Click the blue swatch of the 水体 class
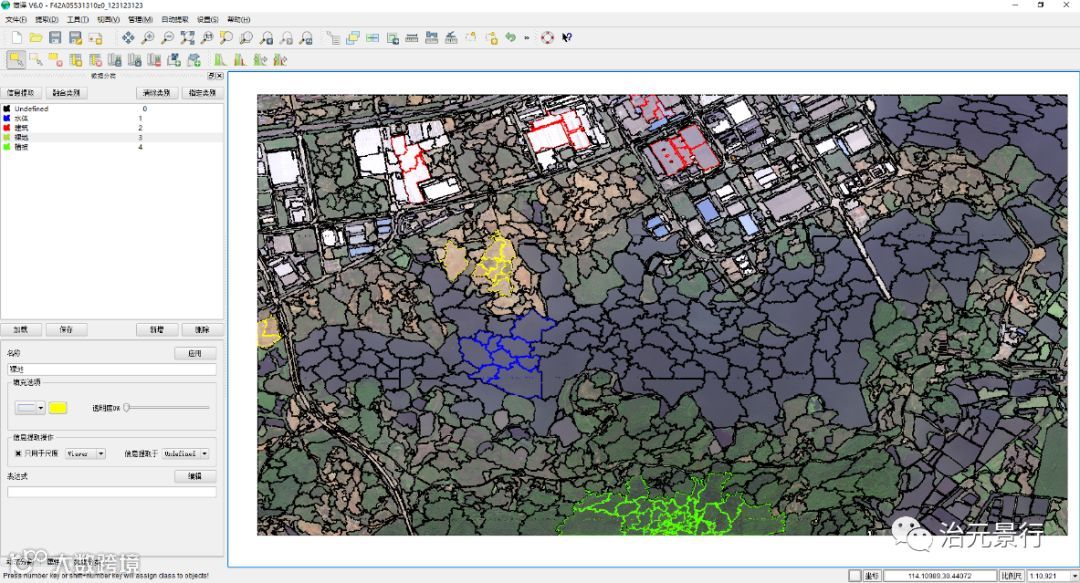 pos(7,118)
